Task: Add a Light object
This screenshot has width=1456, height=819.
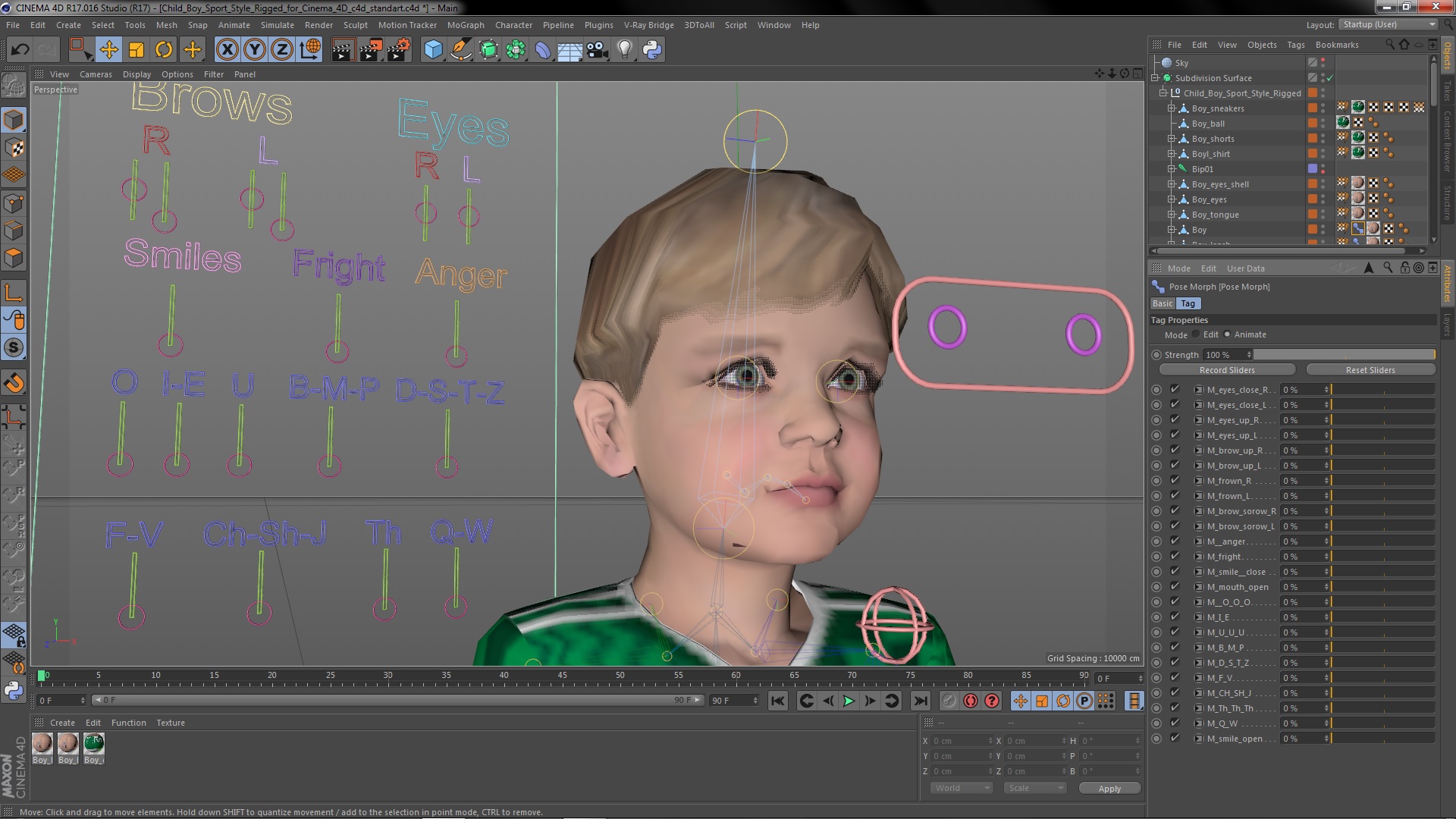Action: click(625, 50)
